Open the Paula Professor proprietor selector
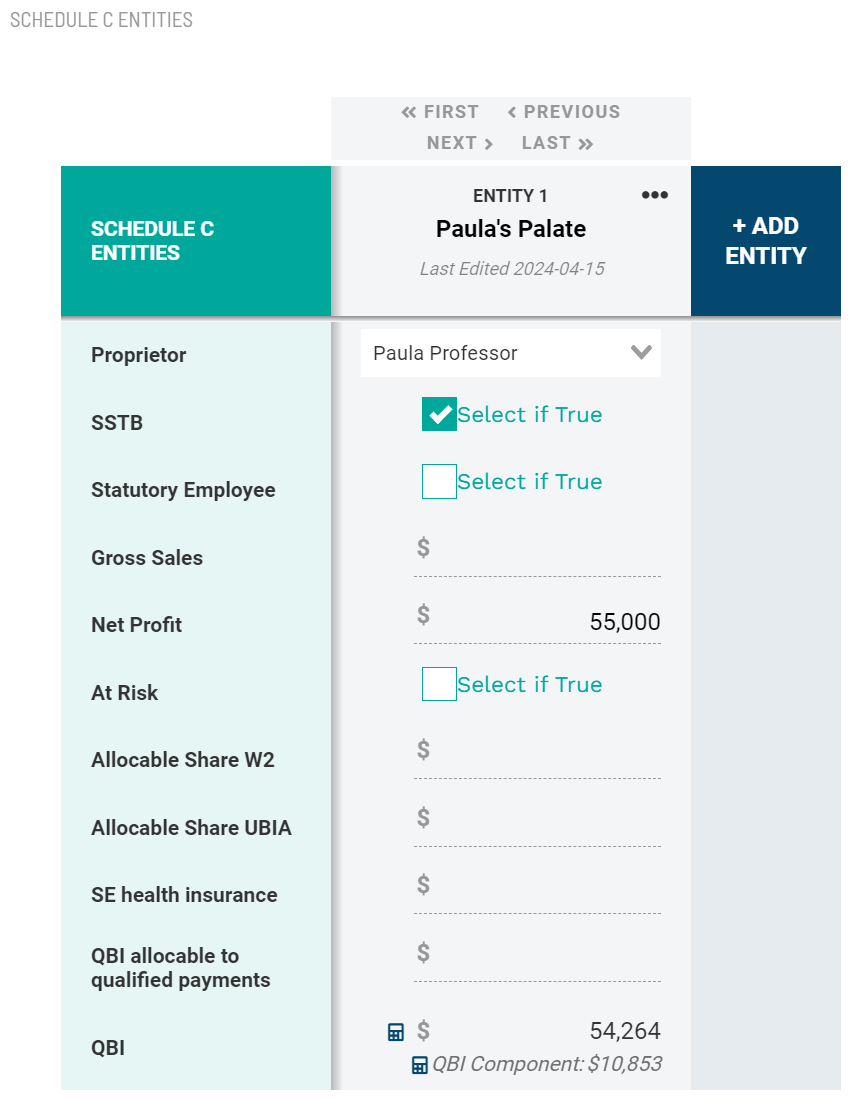This screenshot has width=868, height=1111. click(510, 352)
